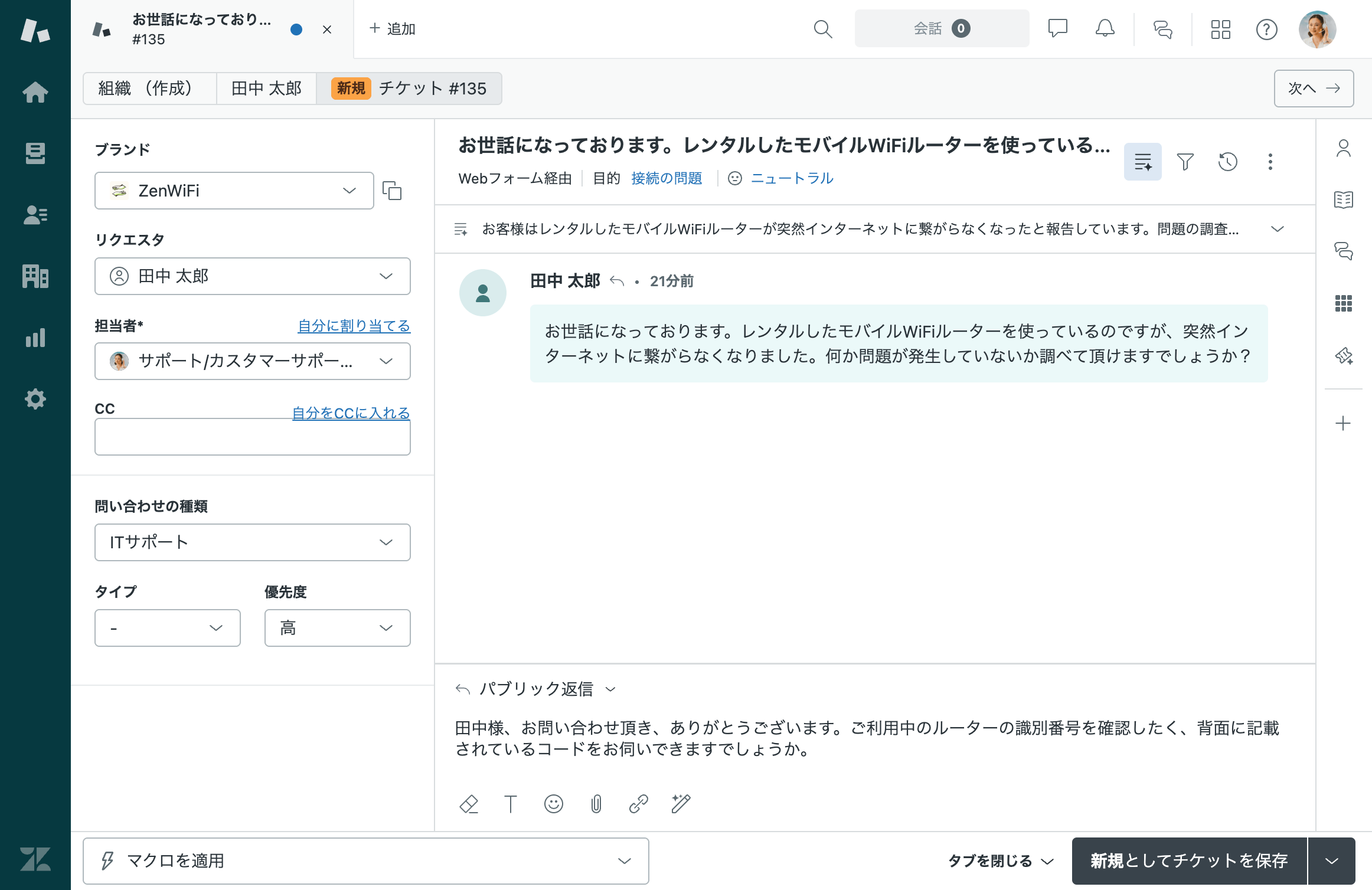Open the Zendesk apps grid icon
This screenshot has height=890, width=1372.
[1221, 28]
